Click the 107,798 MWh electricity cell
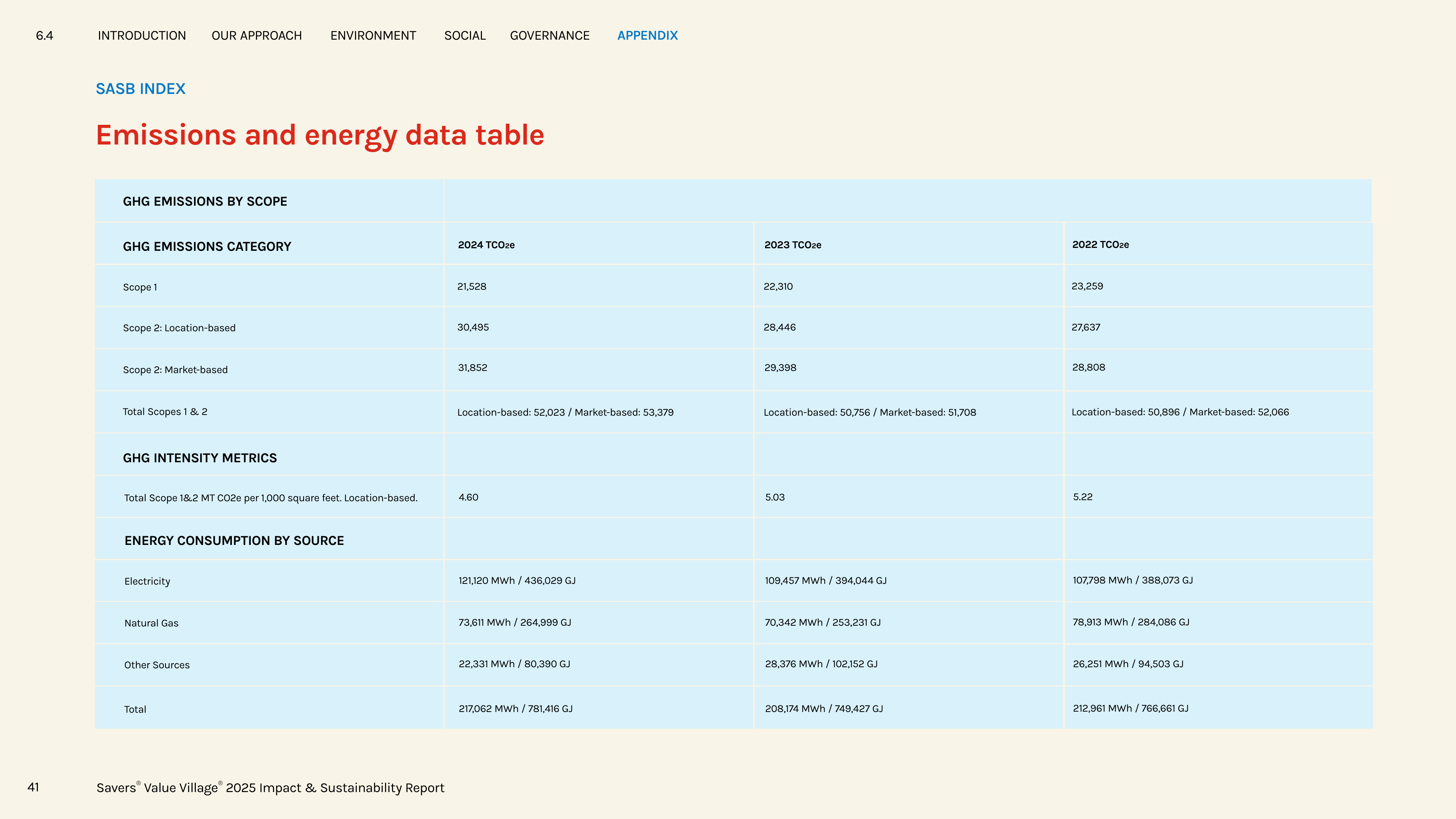Screen dimensions: 1456x819 (x=1133, y=580)
